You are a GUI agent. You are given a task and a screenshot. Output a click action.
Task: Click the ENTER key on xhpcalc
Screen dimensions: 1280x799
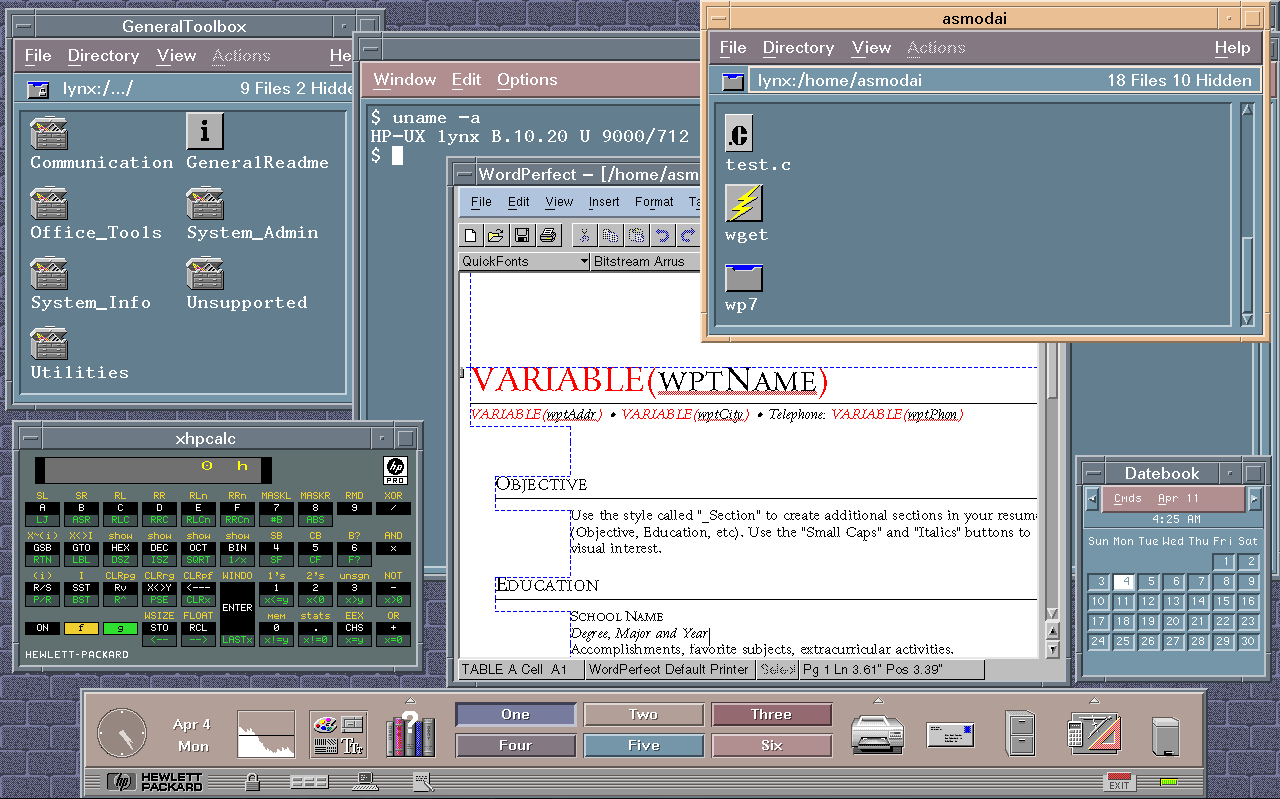tap(237, 607)
